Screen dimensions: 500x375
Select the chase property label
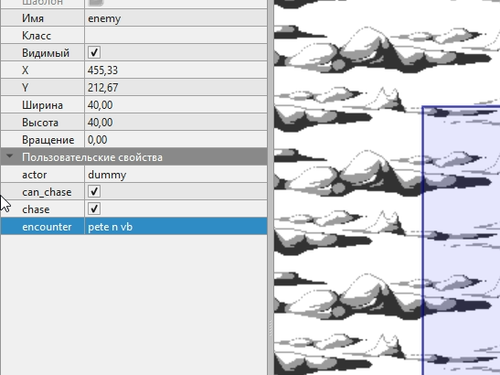pyautogui.click(x=36, y=209)
